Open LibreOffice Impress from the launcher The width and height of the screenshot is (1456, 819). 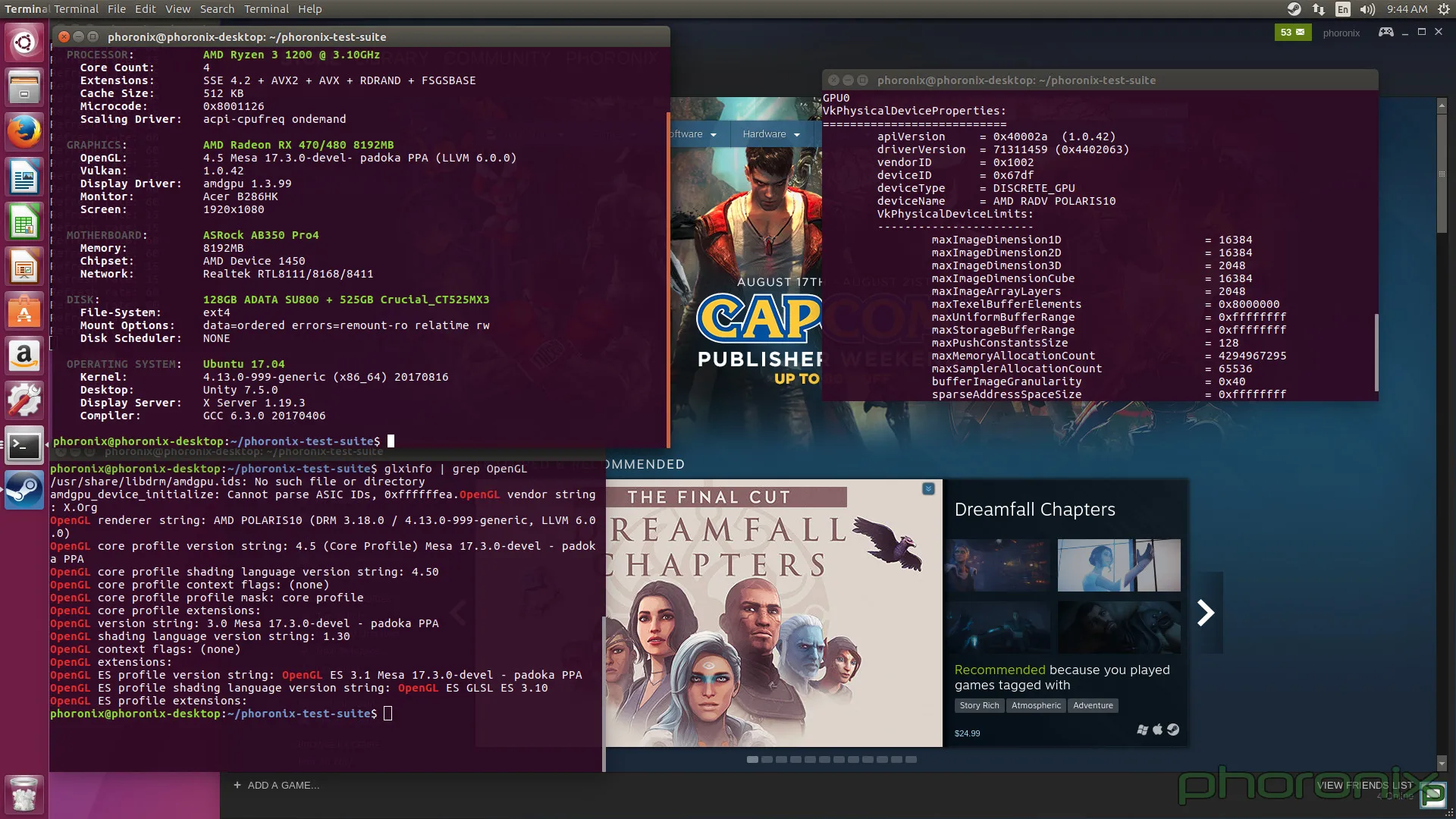point(24,268)
